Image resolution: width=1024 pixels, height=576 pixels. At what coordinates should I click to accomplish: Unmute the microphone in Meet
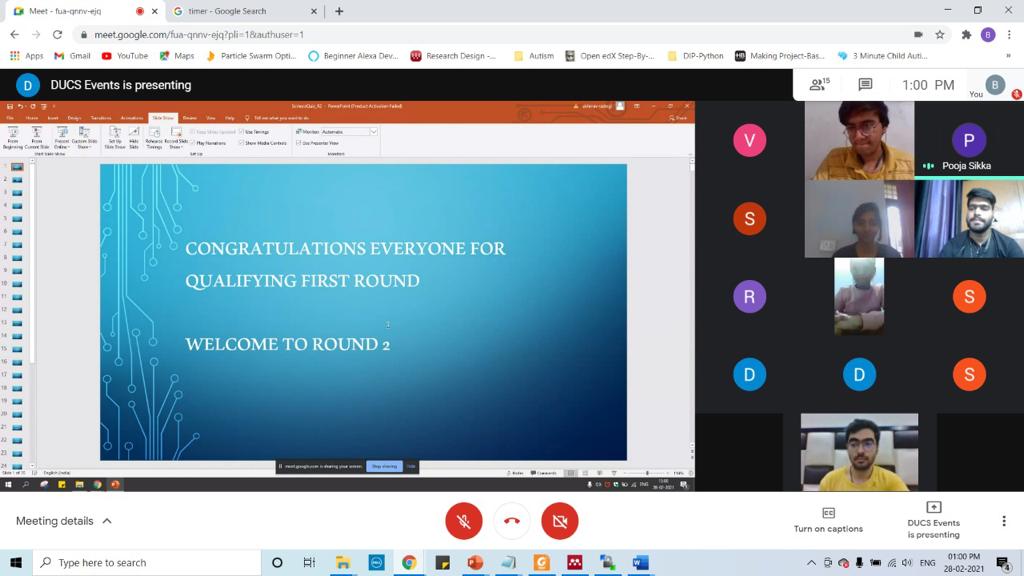[463, 521]
